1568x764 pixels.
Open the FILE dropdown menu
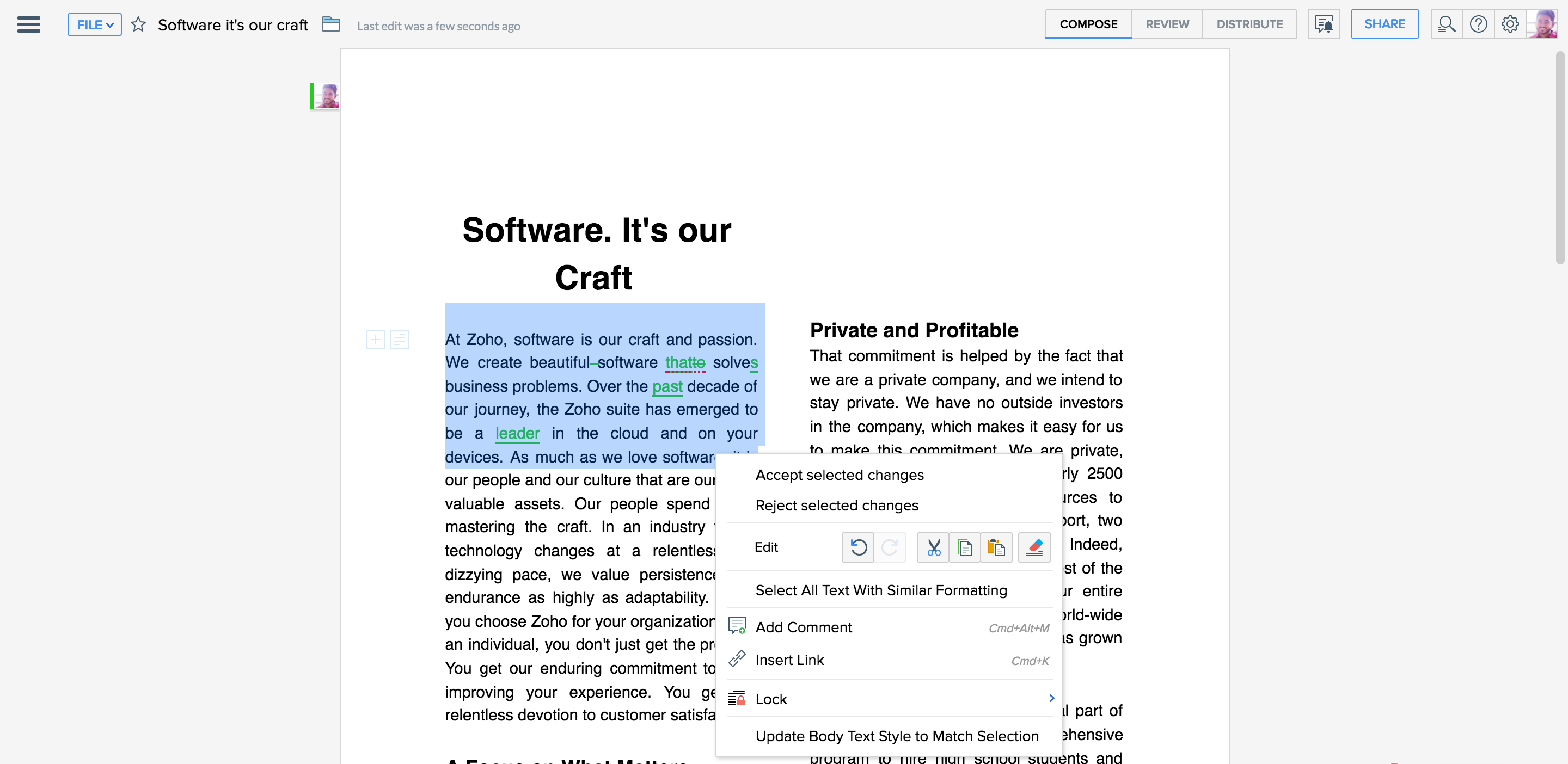pos(94,24)
